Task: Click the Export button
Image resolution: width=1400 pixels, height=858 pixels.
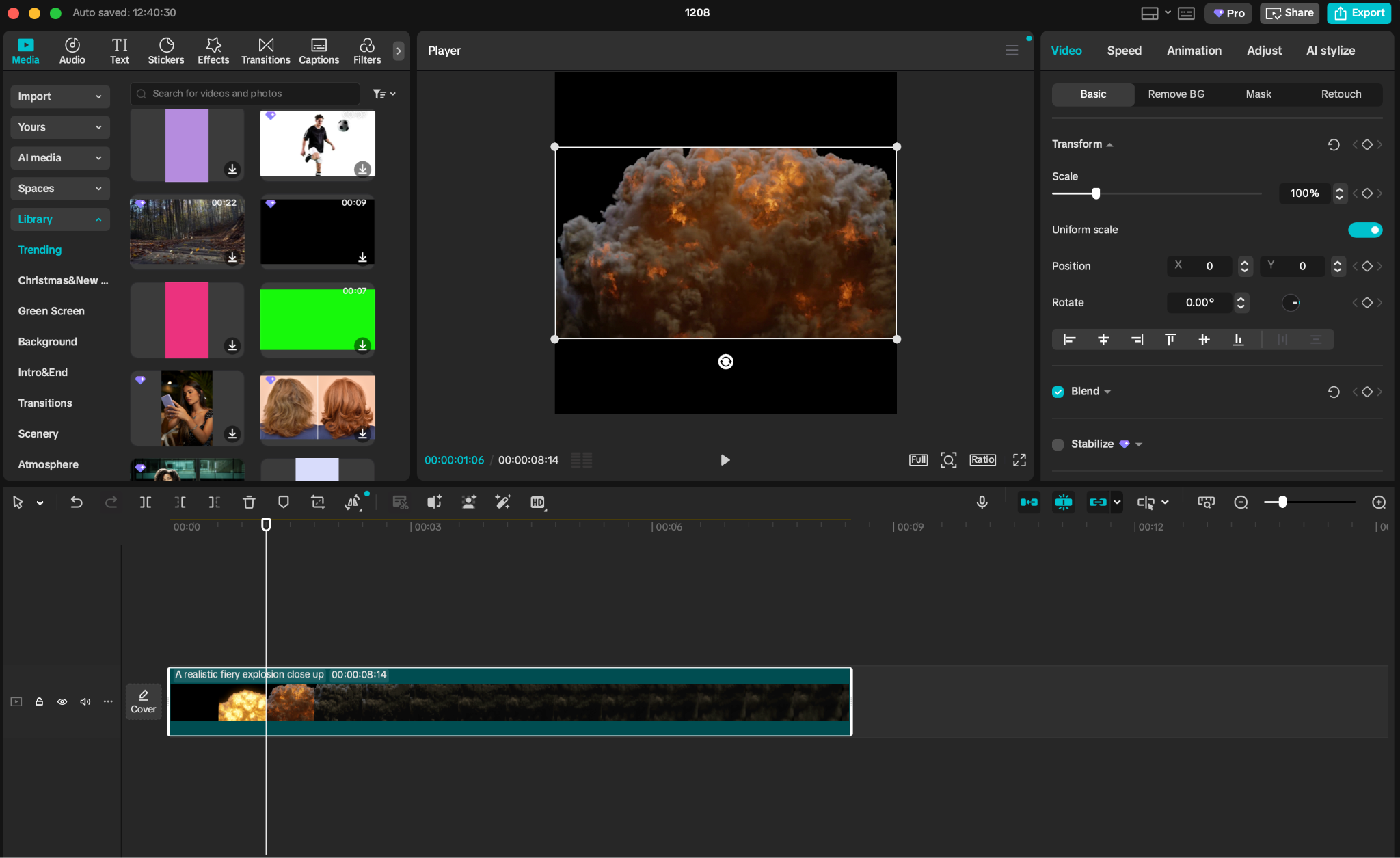Action: 1358,13
